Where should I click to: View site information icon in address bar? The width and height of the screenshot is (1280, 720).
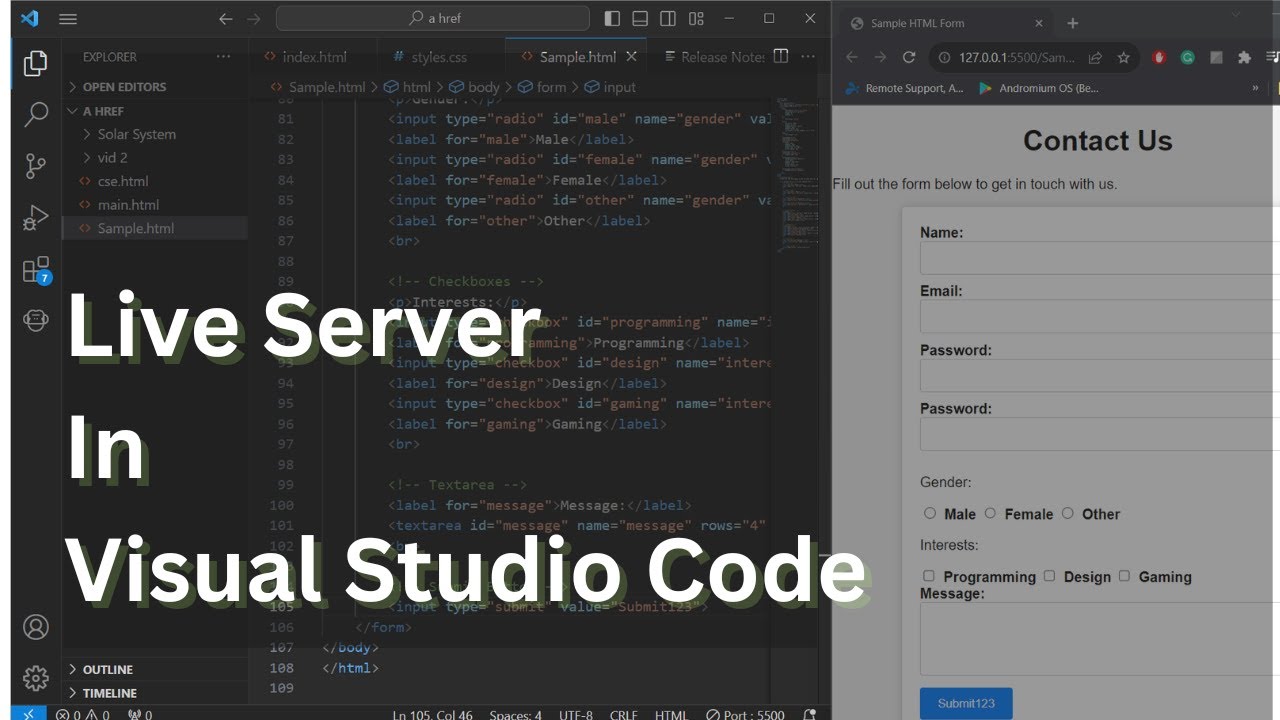[x=943, y=58]
